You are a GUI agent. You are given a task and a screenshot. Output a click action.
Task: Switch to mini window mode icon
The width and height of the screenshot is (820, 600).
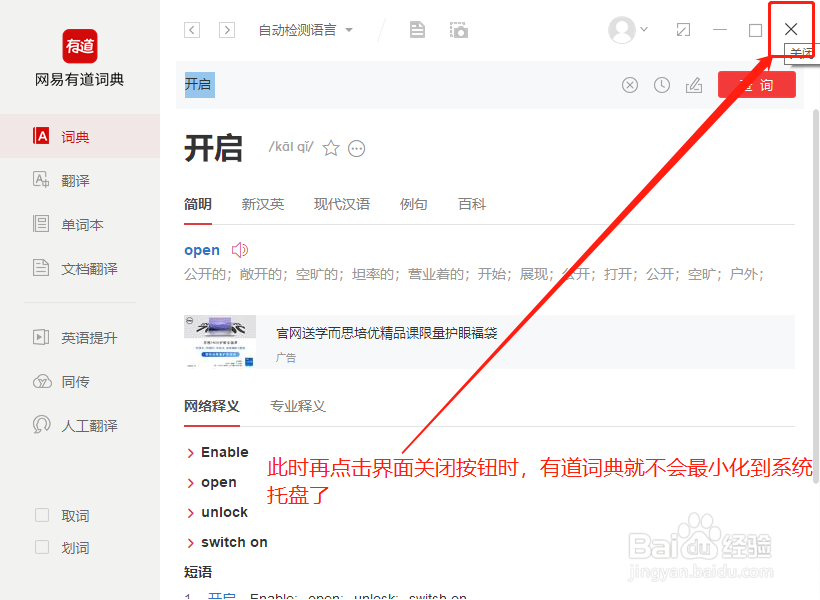(683, 30)
